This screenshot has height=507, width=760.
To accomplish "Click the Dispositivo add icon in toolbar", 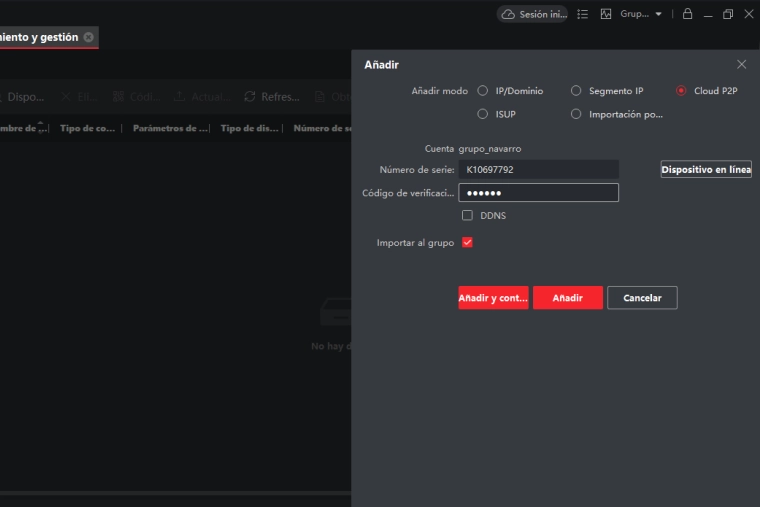I will click(5, 97).
